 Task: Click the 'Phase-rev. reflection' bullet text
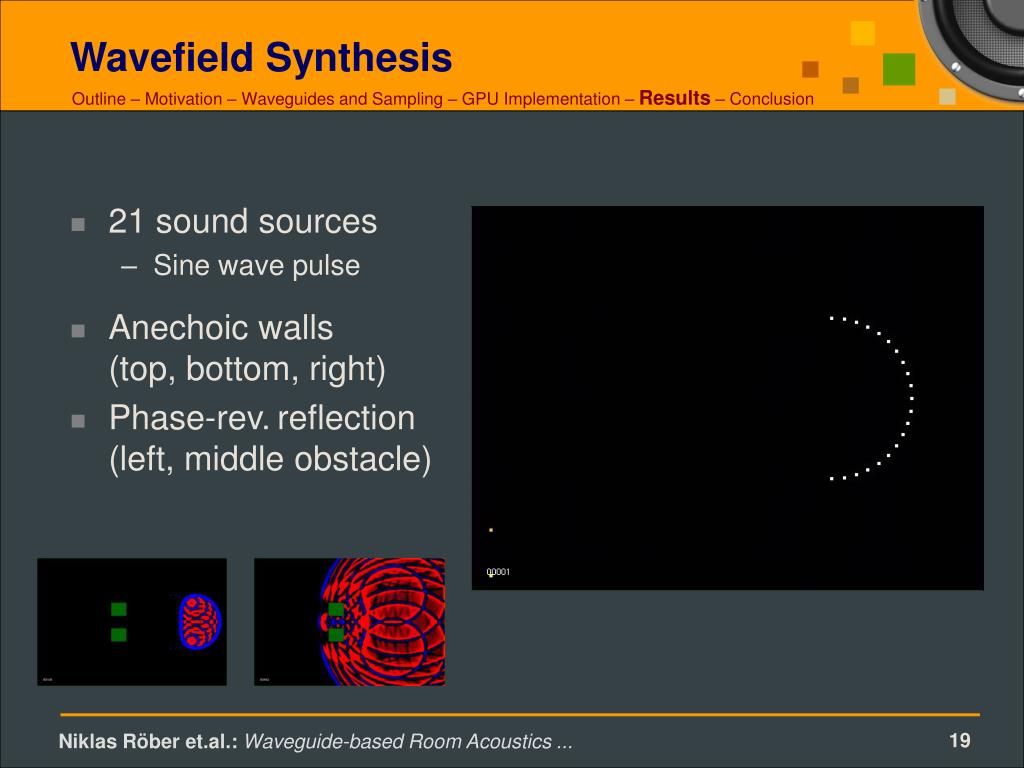click(262, 418)
